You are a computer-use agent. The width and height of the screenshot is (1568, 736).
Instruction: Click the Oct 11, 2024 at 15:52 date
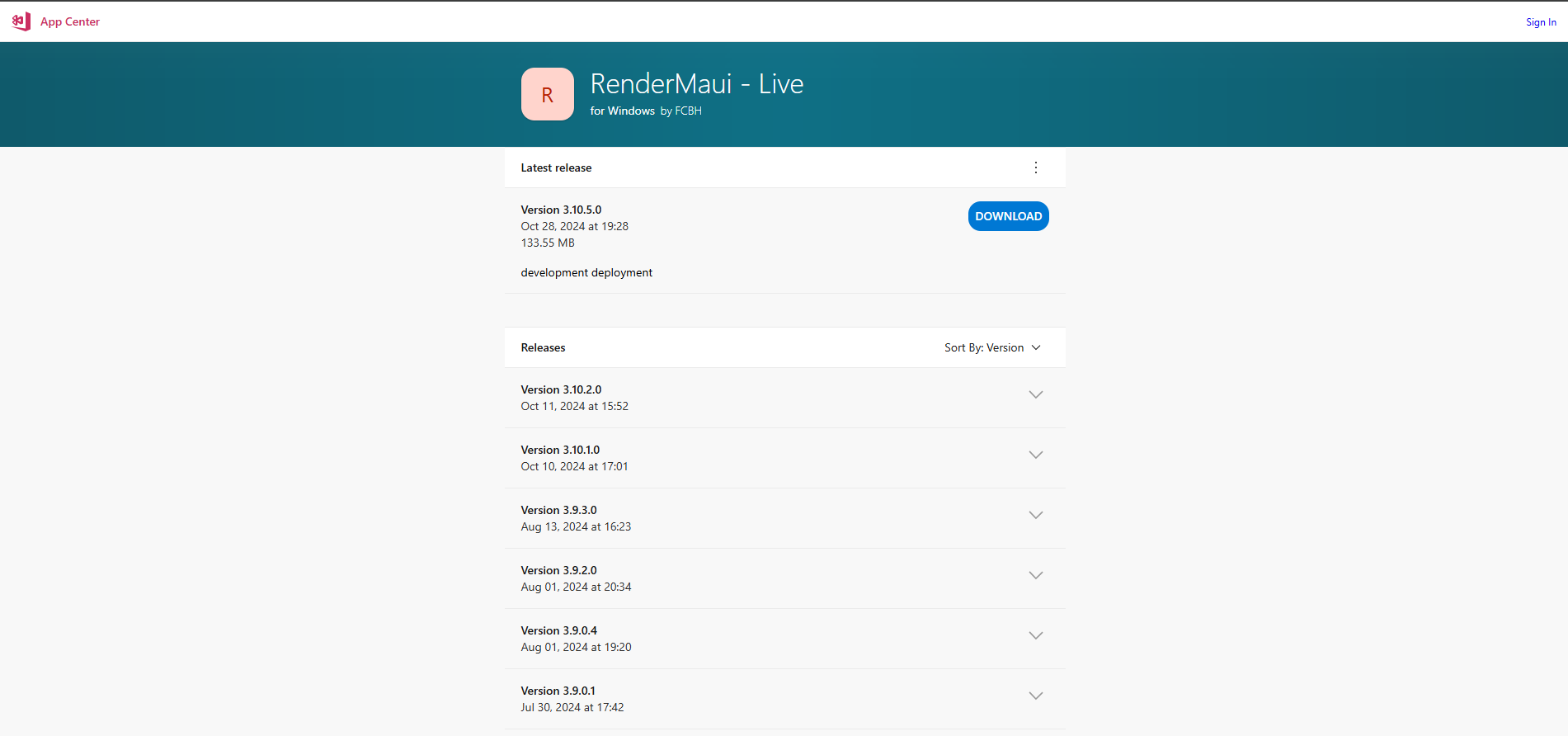pos(575,406)
